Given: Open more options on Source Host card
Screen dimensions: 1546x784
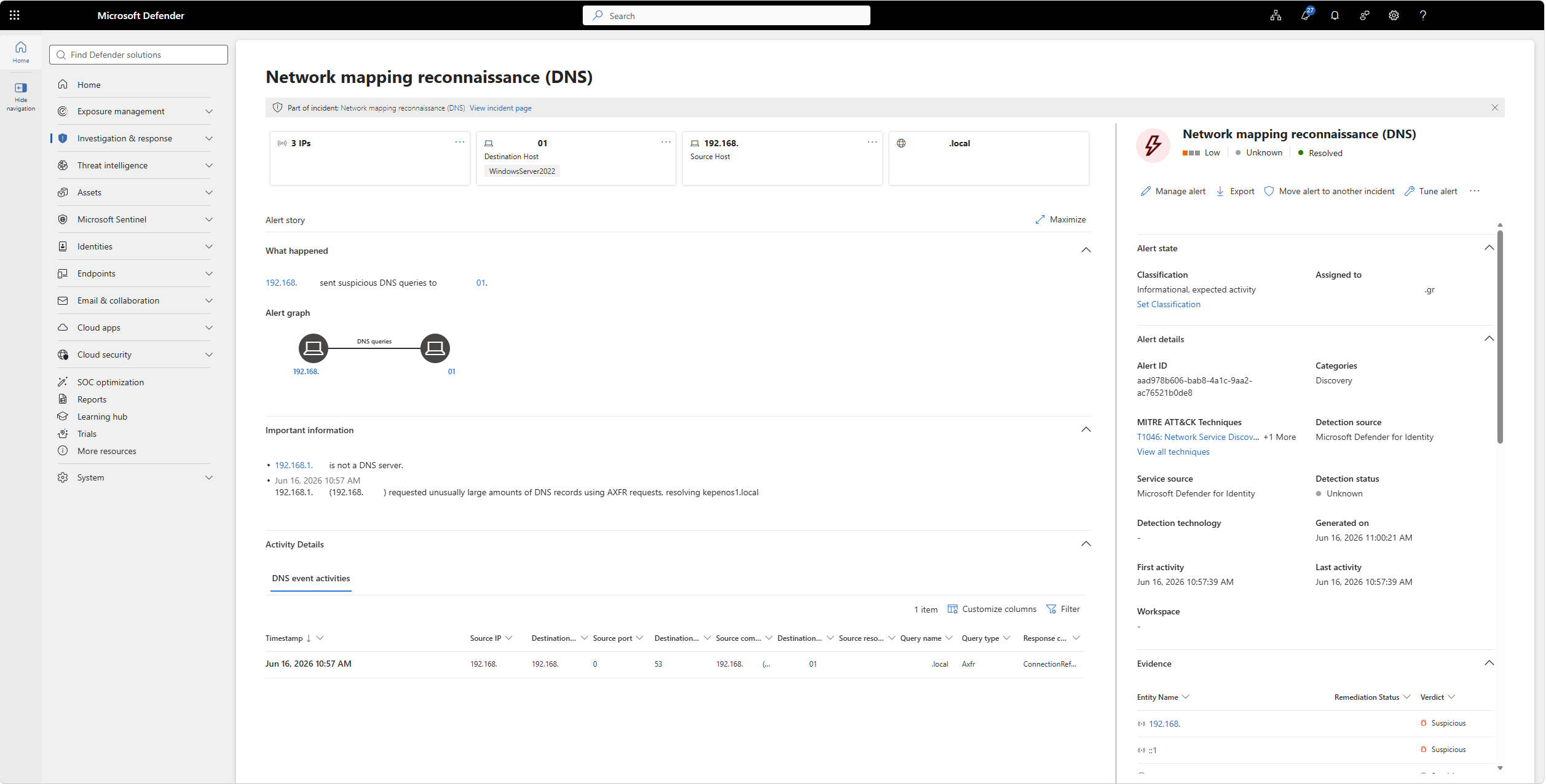Looking at the screenshot, I should coord(872,142).
